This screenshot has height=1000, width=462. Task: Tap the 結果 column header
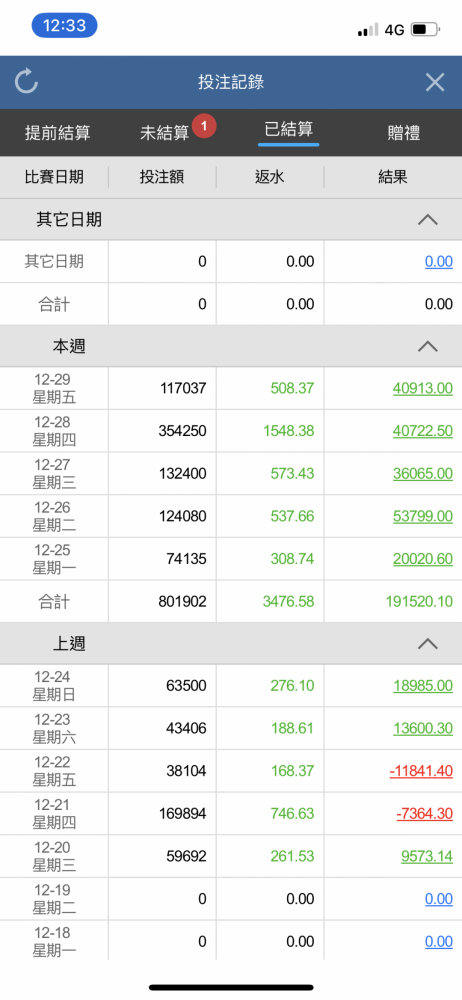[392, 177]
